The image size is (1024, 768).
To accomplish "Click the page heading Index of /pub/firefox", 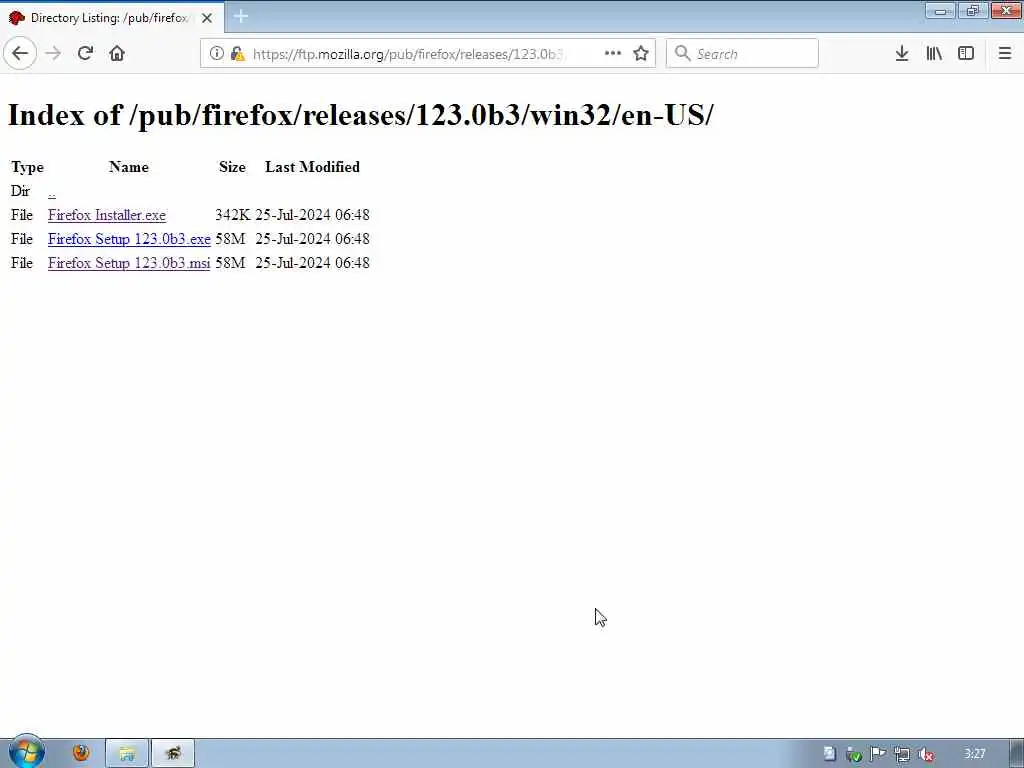I will [x=360, y=115].
